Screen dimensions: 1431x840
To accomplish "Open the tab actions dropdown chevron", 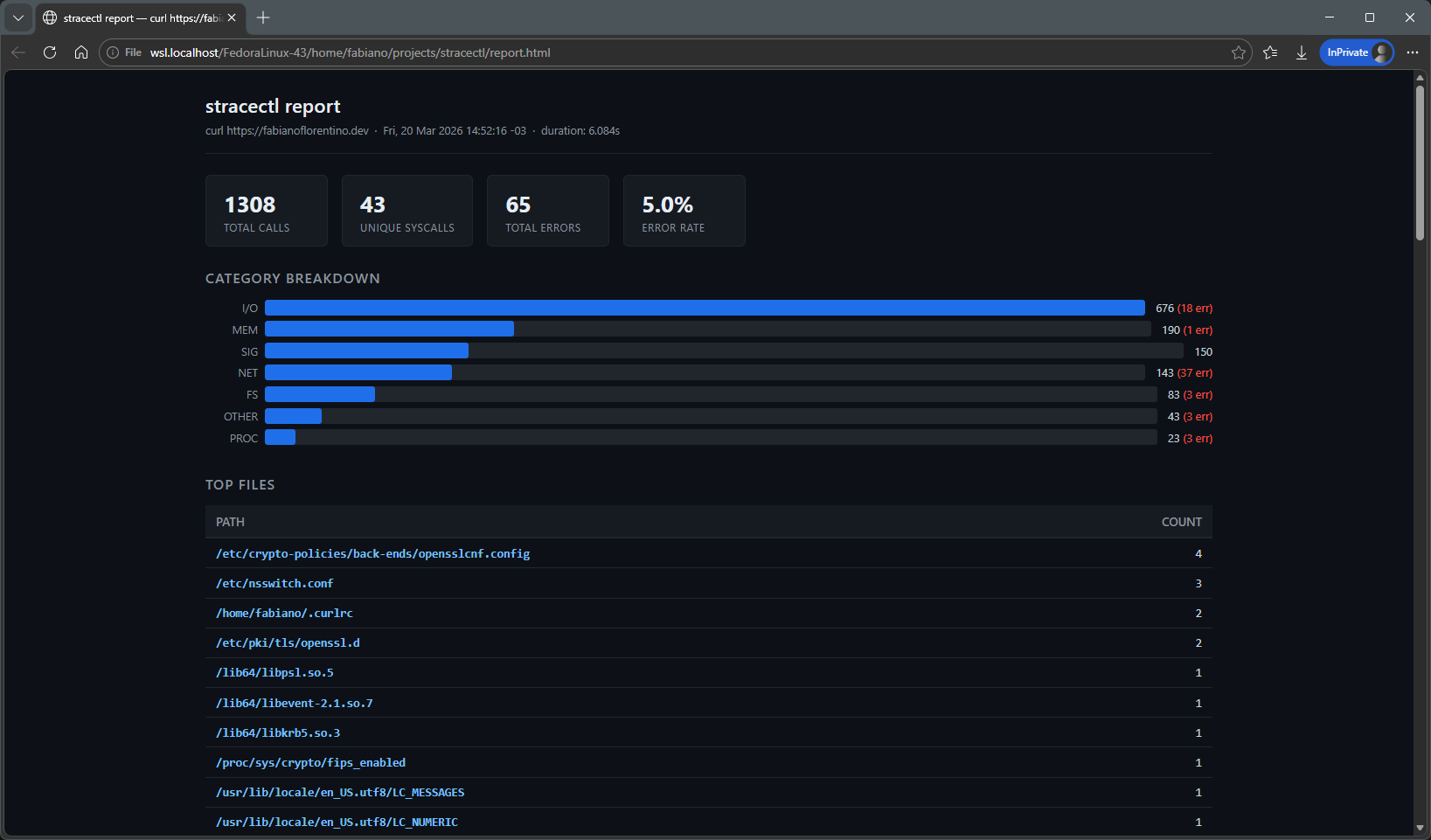I will [17, 17].
